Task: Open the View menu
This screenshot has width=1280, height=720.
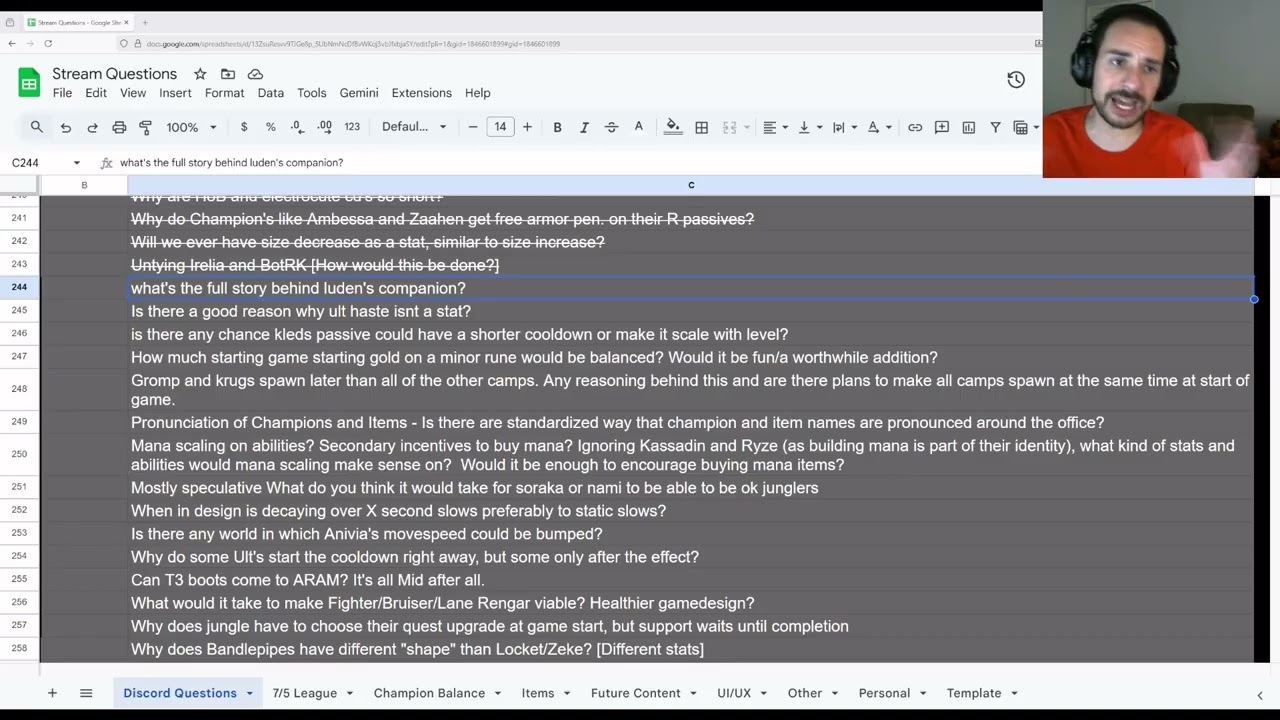Action: [x=133, y=93]
